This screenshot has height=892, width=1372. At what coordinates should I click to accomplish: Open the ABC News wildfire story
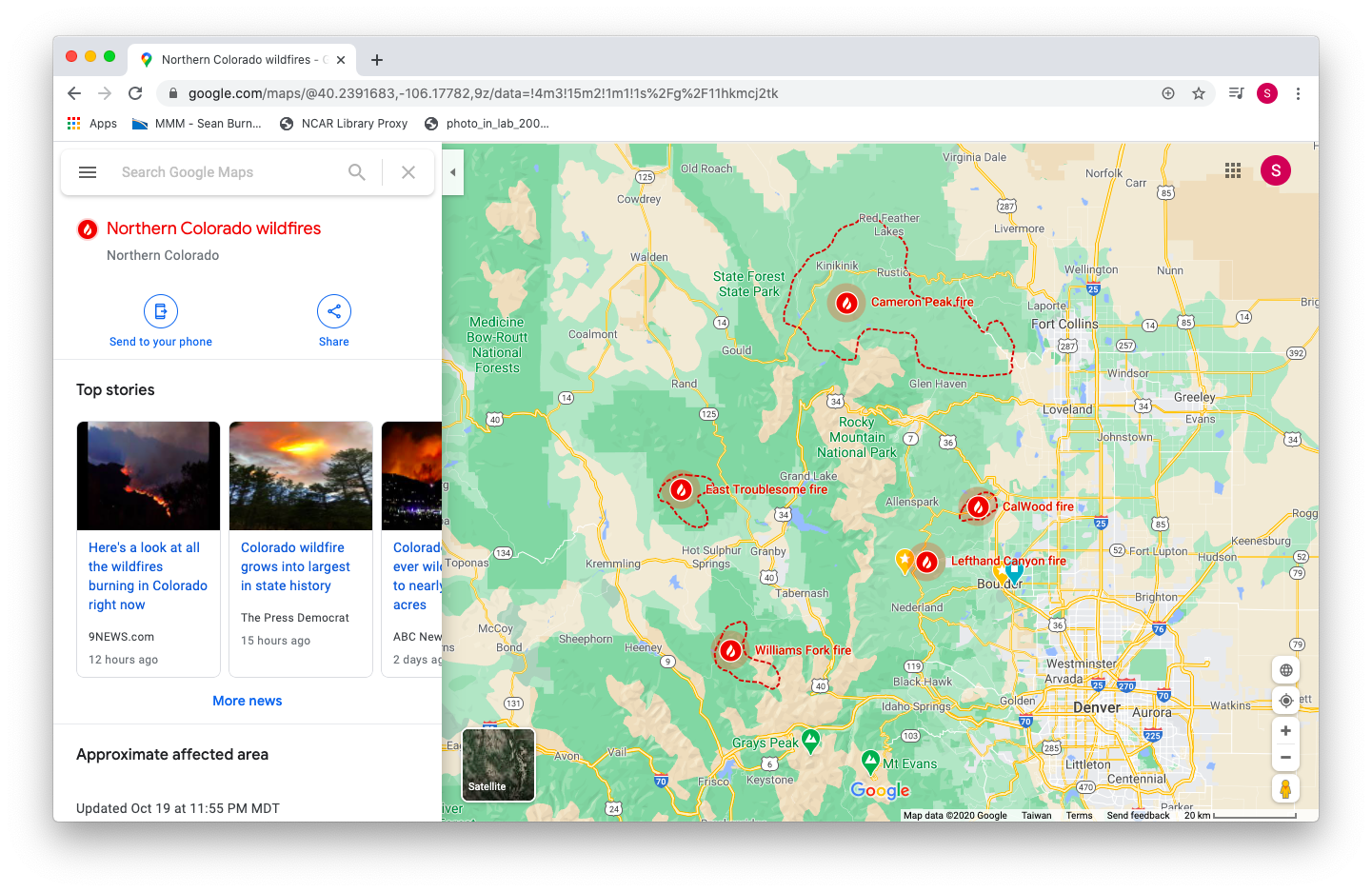pyautogui.click(x=417, y=576)
